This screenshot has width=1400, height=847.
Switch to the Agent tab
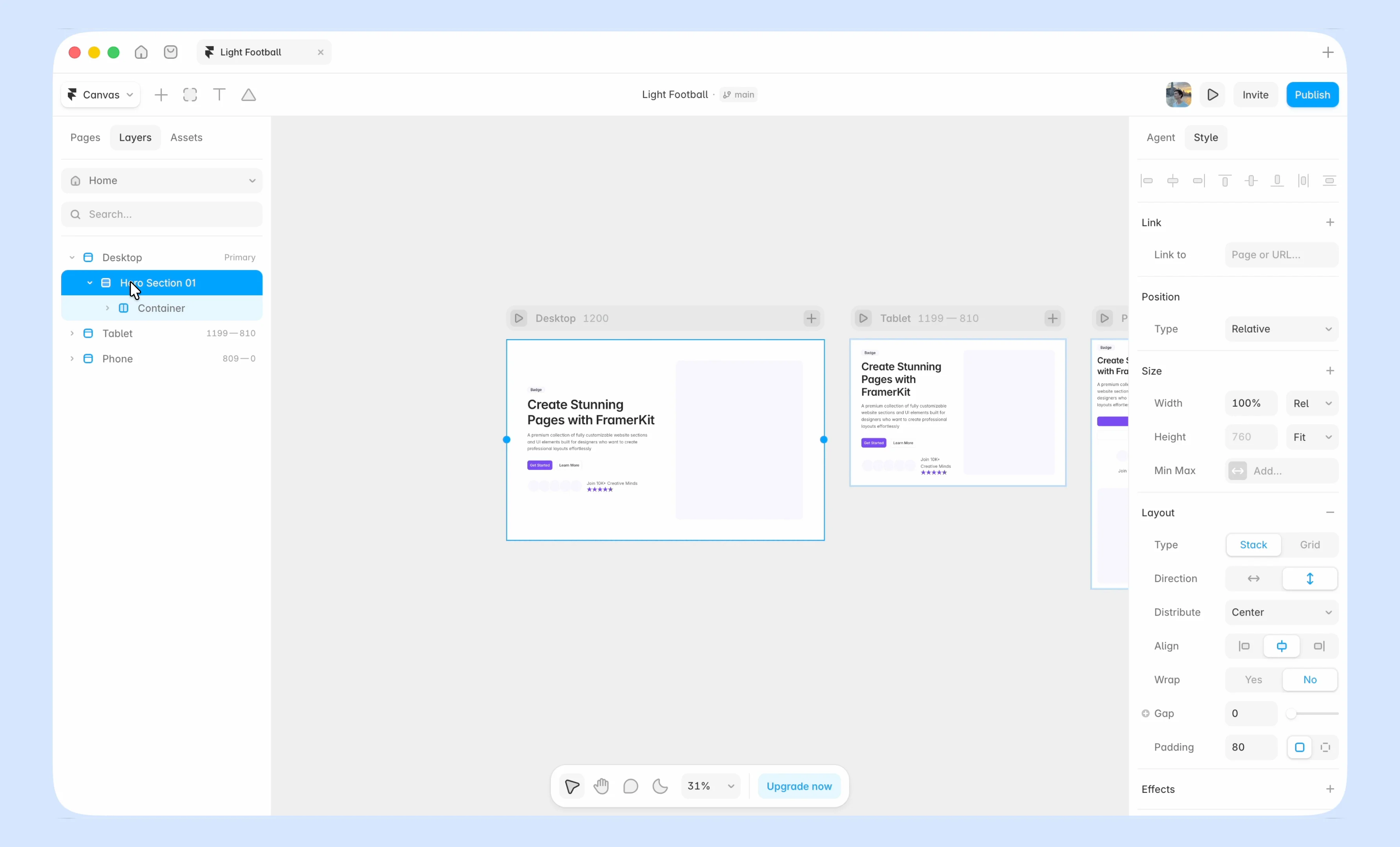click(1160, 138)
